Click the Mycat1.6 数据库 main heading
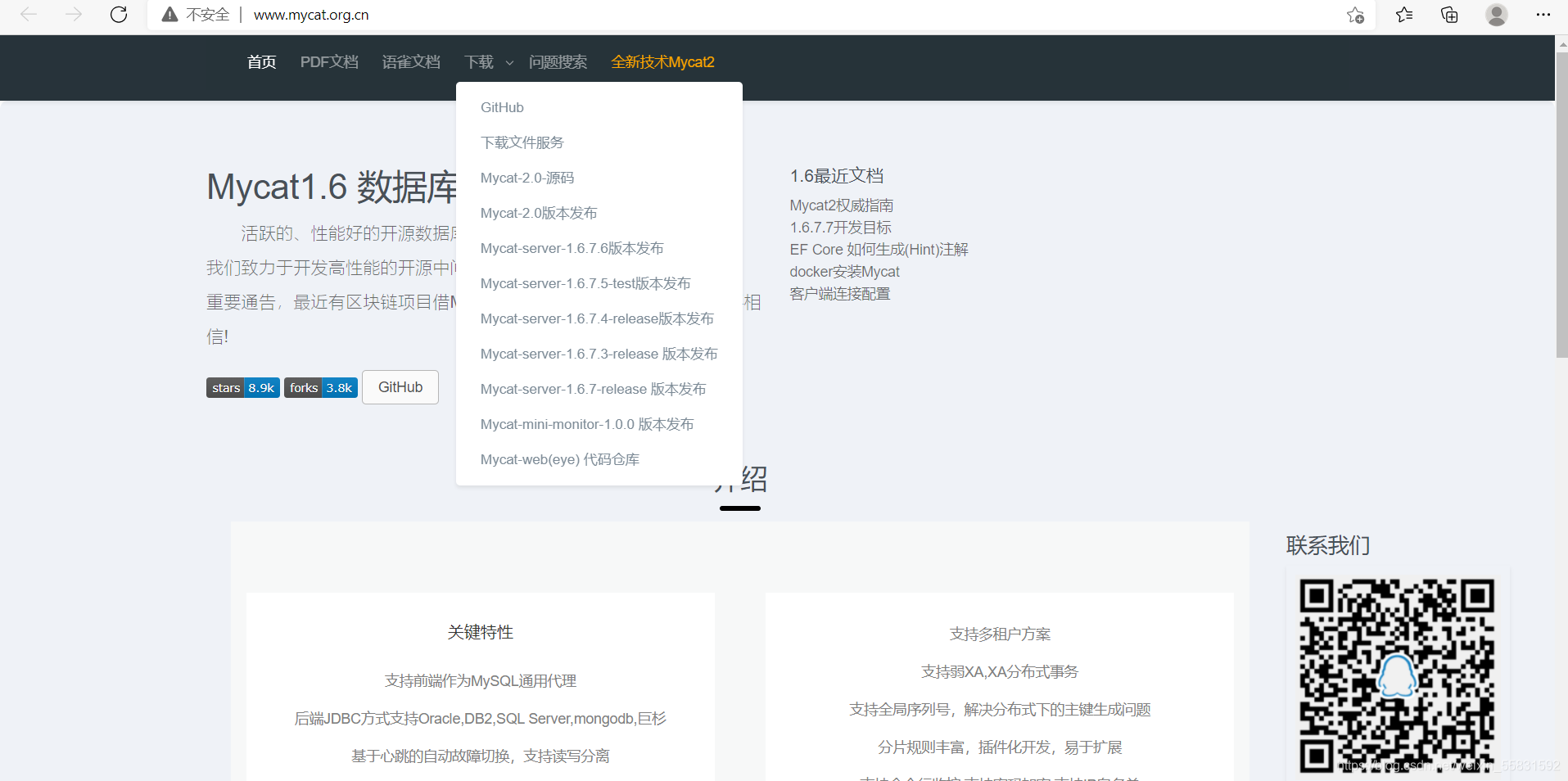Viewport: 1568px width, 781px height. pyautogui.click(x=332, y=187)
